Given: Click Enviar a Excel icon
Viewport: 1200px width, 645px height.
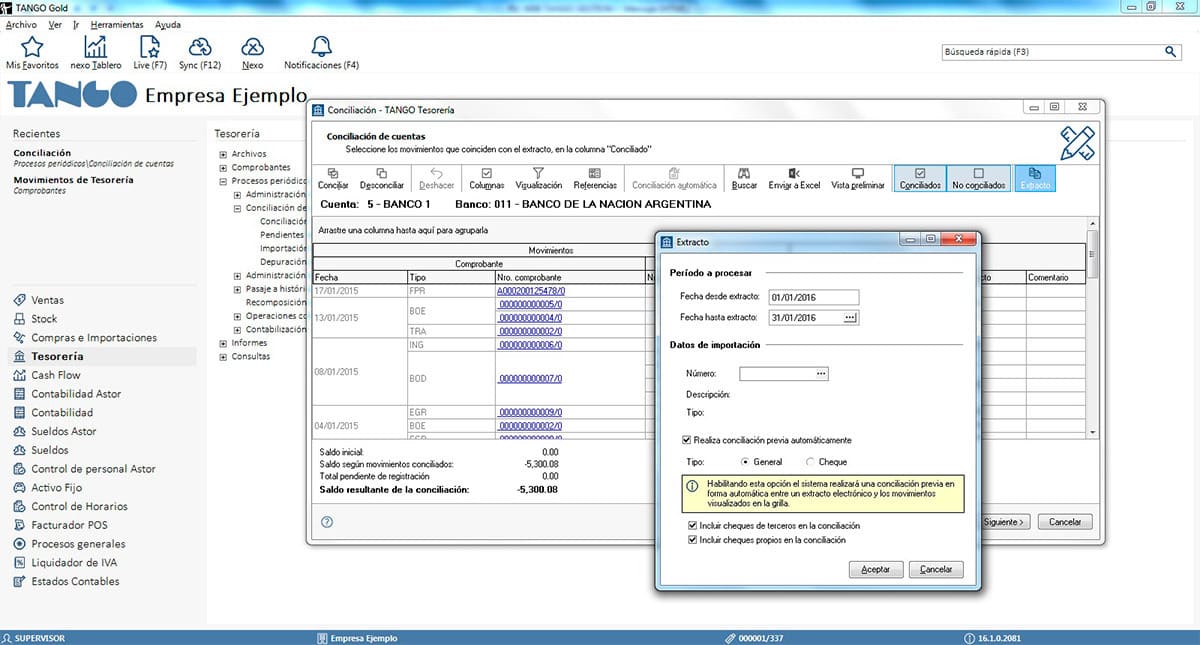Looking at the screenshot, I should coord(794,178).
